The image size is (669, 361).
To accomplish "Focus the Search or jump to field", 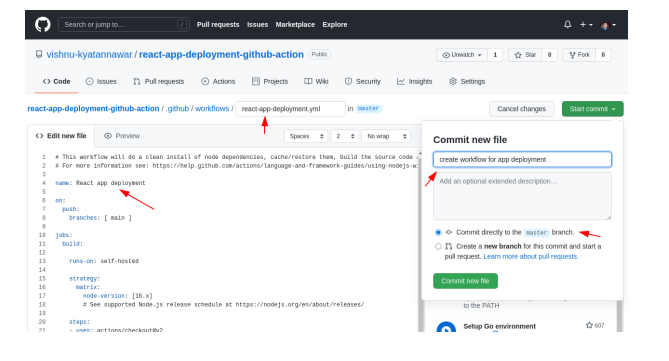I will pos(124,25).
